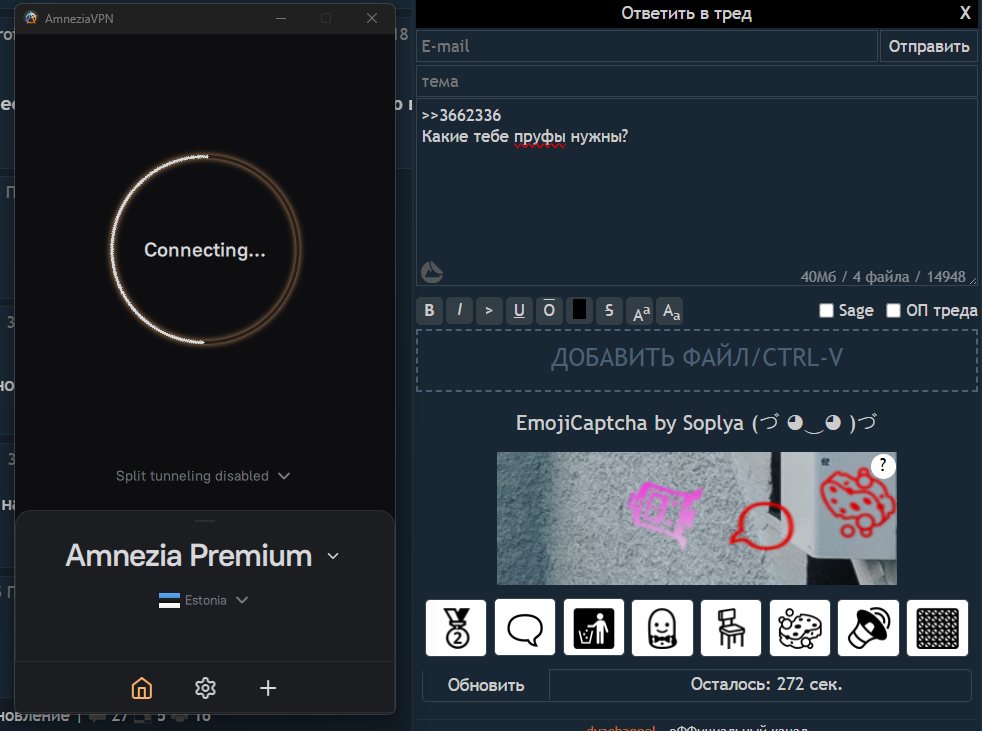
Task: Insert quote with the > button
Action: coord(489,310)
